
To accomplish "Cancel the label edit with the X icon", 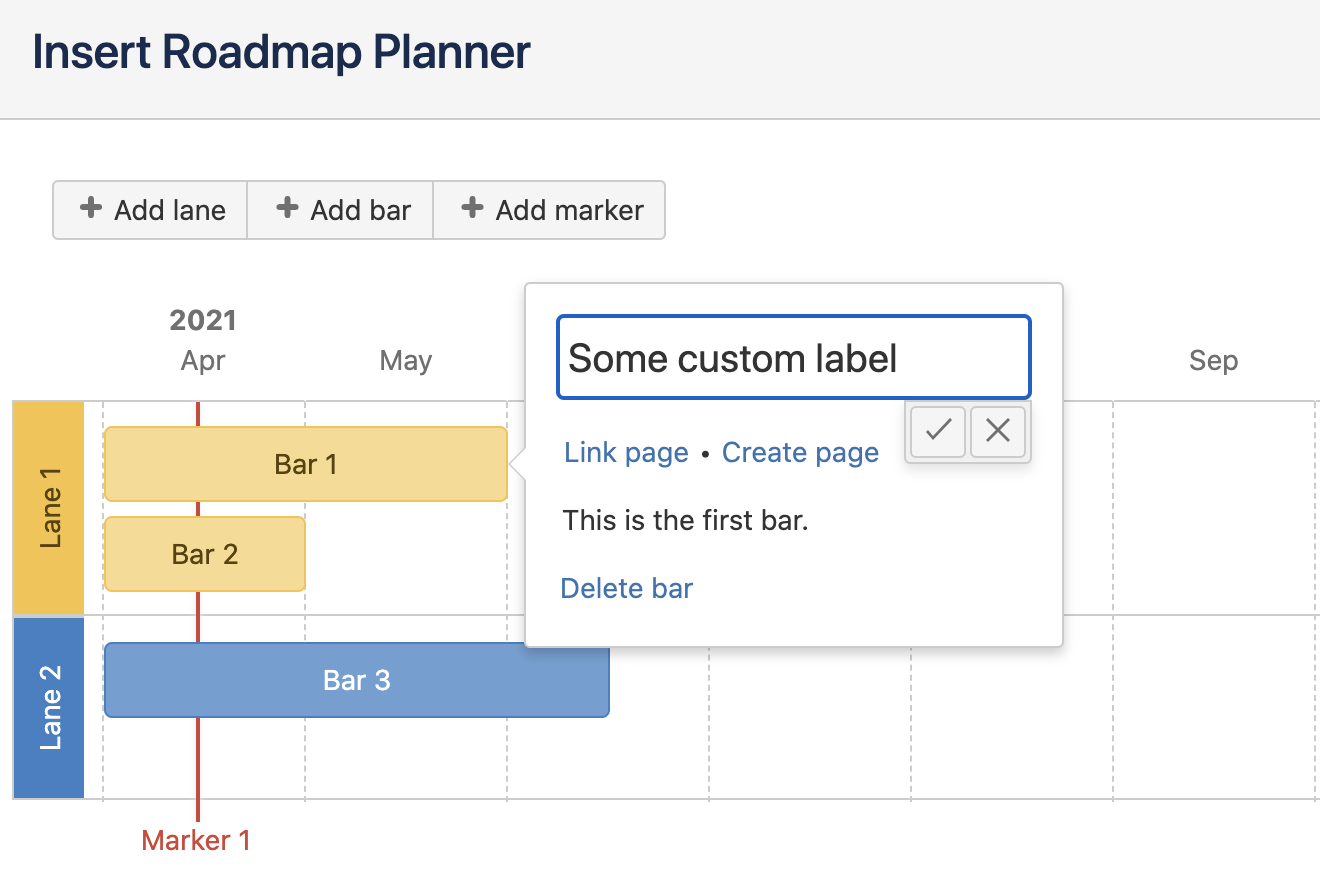I will (x=998, y=431).
